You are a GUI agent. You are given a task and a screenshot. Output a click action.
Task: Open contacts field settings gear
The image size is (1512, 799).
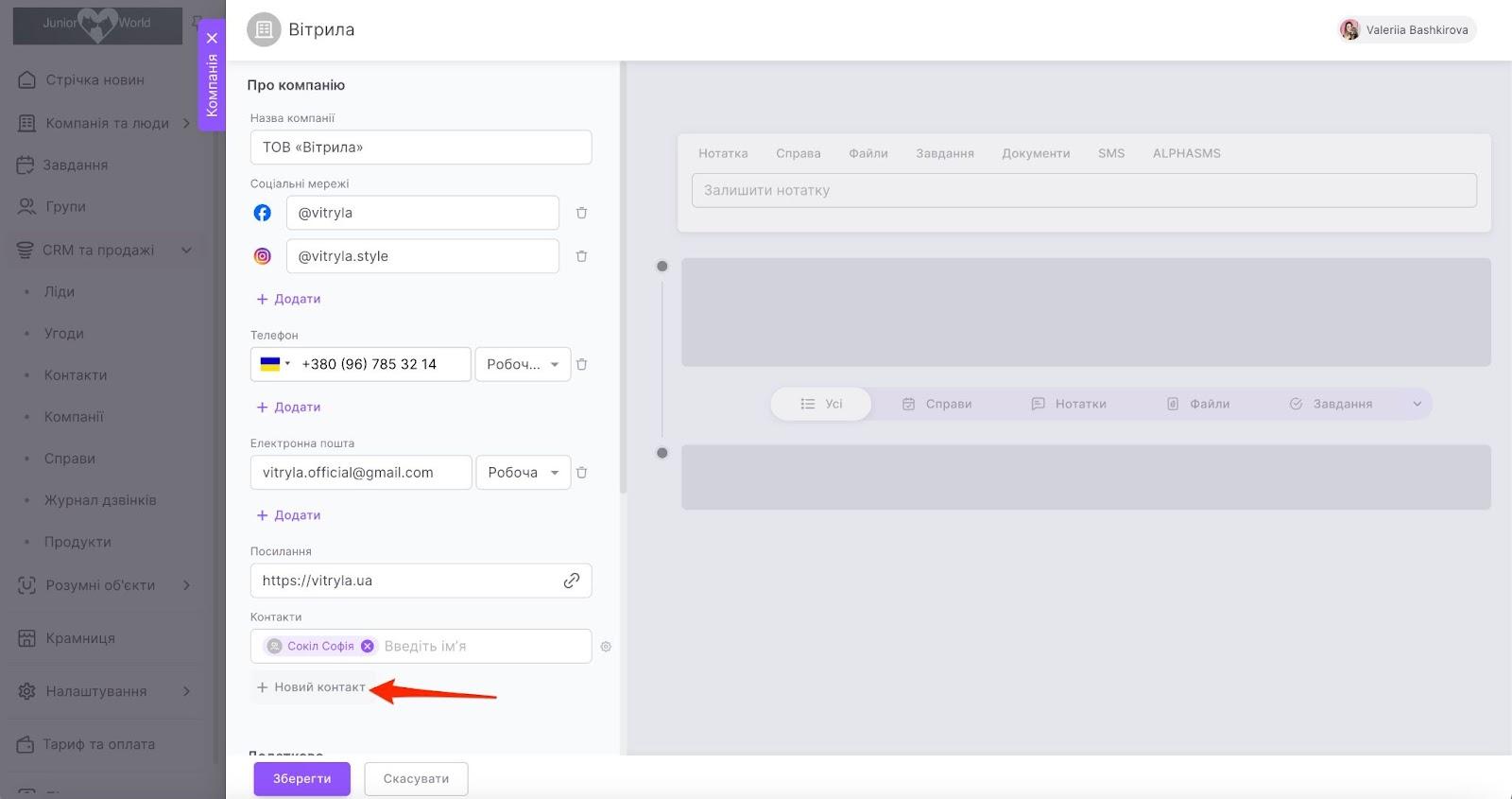click(606, 647)
